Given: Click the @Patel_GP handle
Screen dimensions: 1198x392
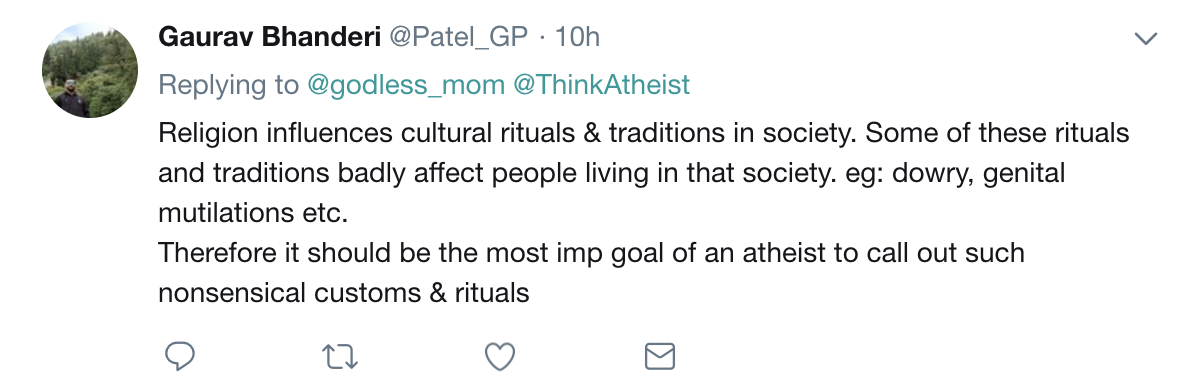Looking at the screenshot, I should pos(459,37).
